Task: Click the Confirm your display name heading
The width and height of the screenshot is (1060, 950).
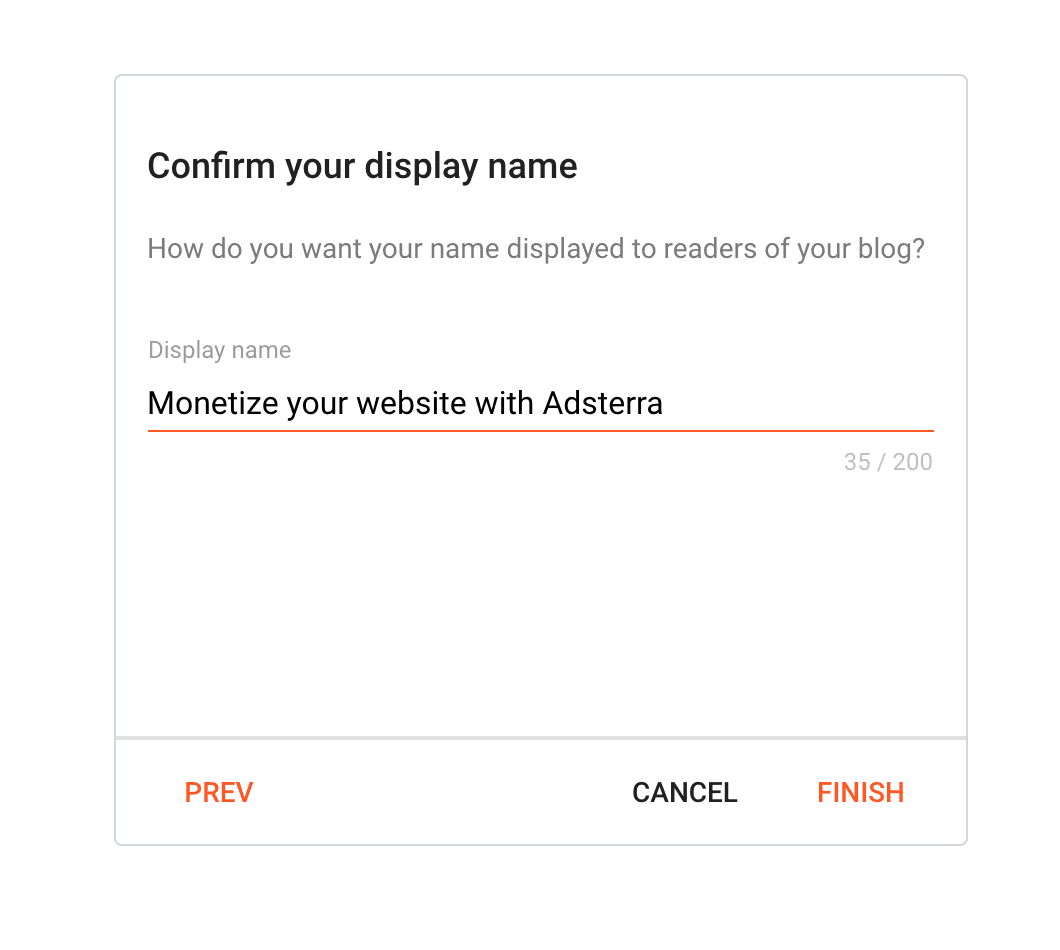Action: (x=362, y=166)
